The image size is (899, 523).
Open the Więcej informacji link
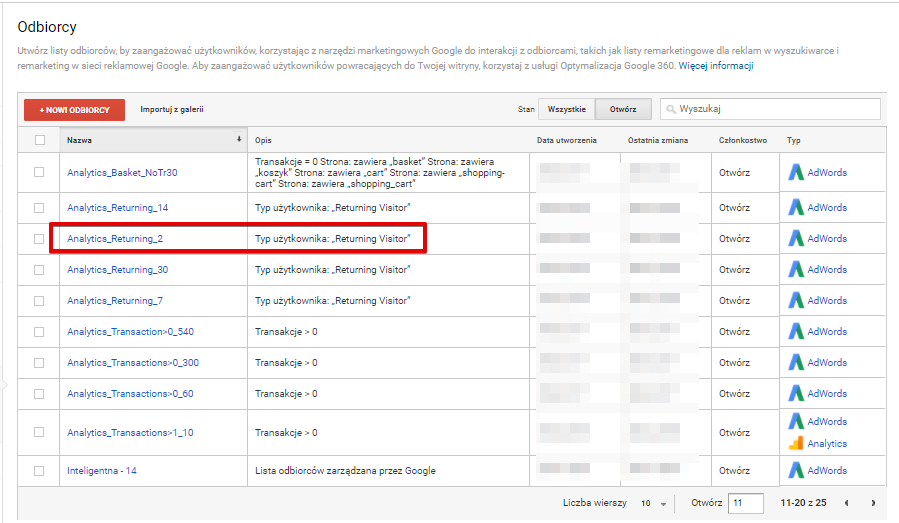[x=716, y=65]
